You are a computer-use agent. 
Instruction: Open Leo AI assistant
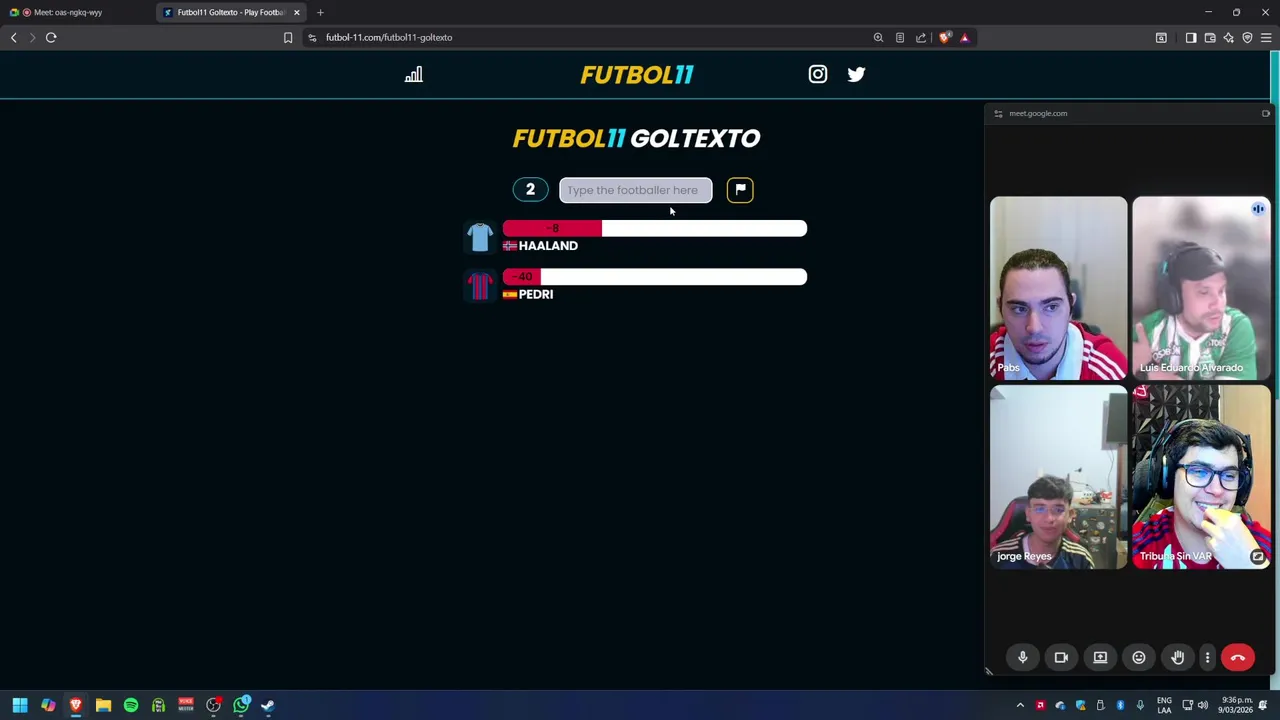pyautogui.click(x=1228, y=38)
